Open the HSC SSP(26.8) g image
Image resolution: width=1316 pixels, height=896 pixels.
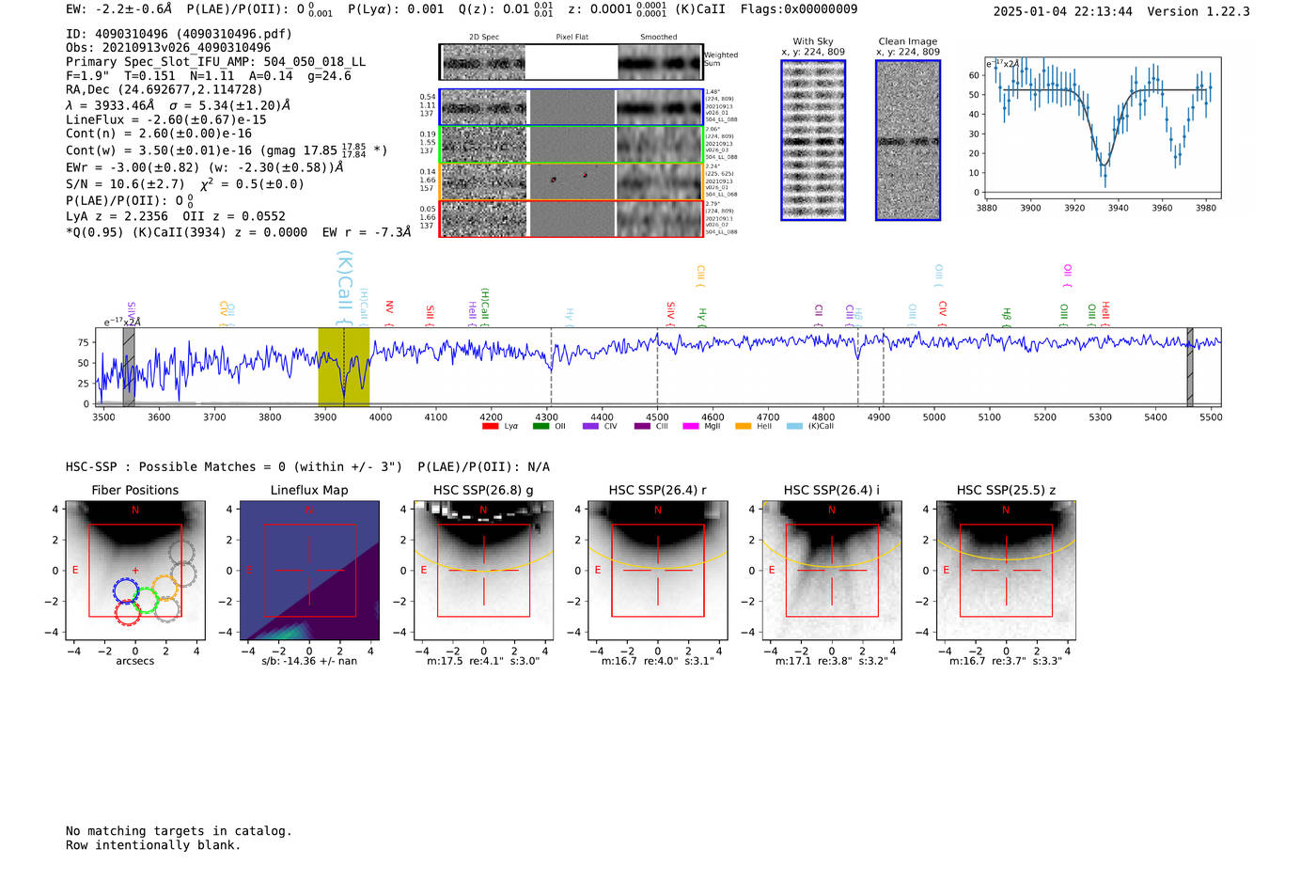pos(483,571)
